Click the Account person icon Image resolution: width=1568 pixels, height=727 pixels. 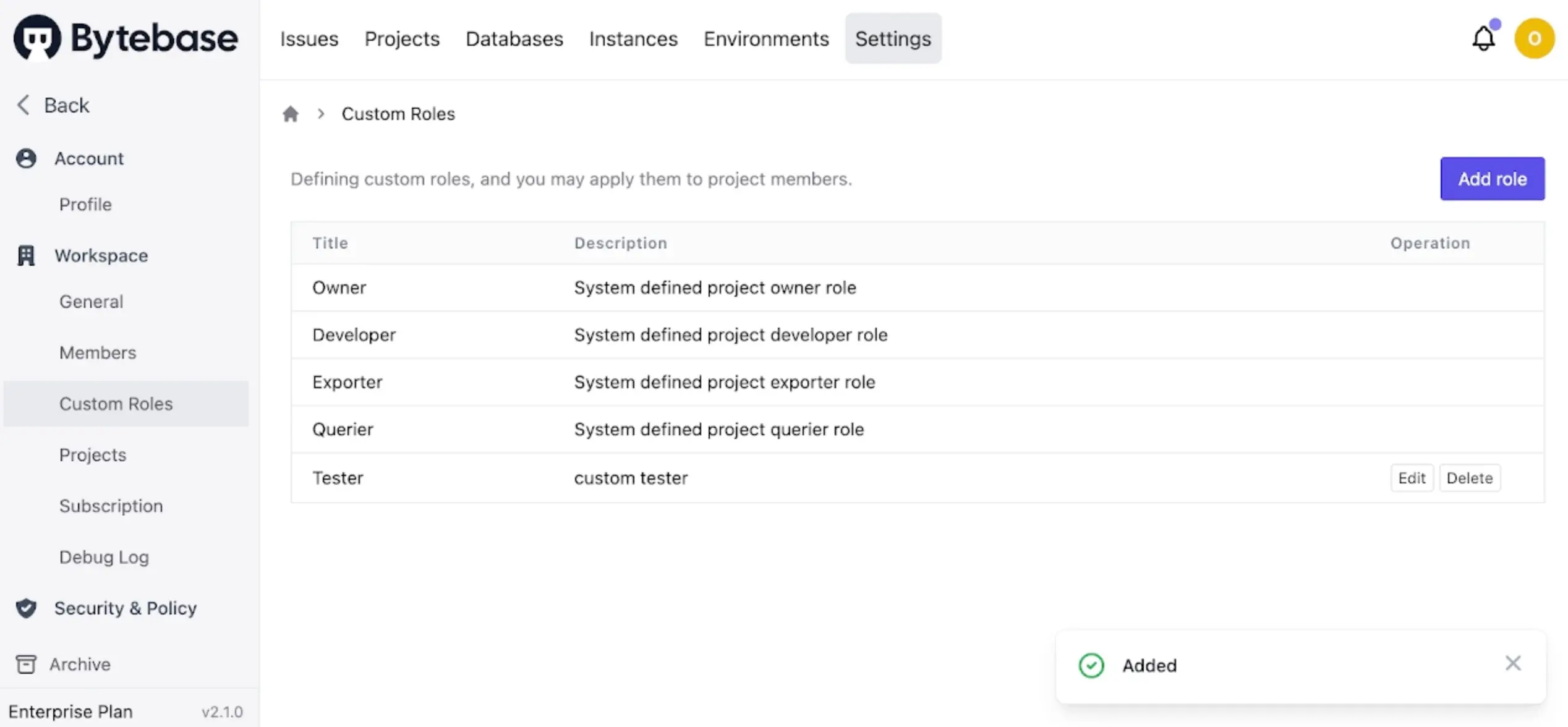click(x=26, y=158)
